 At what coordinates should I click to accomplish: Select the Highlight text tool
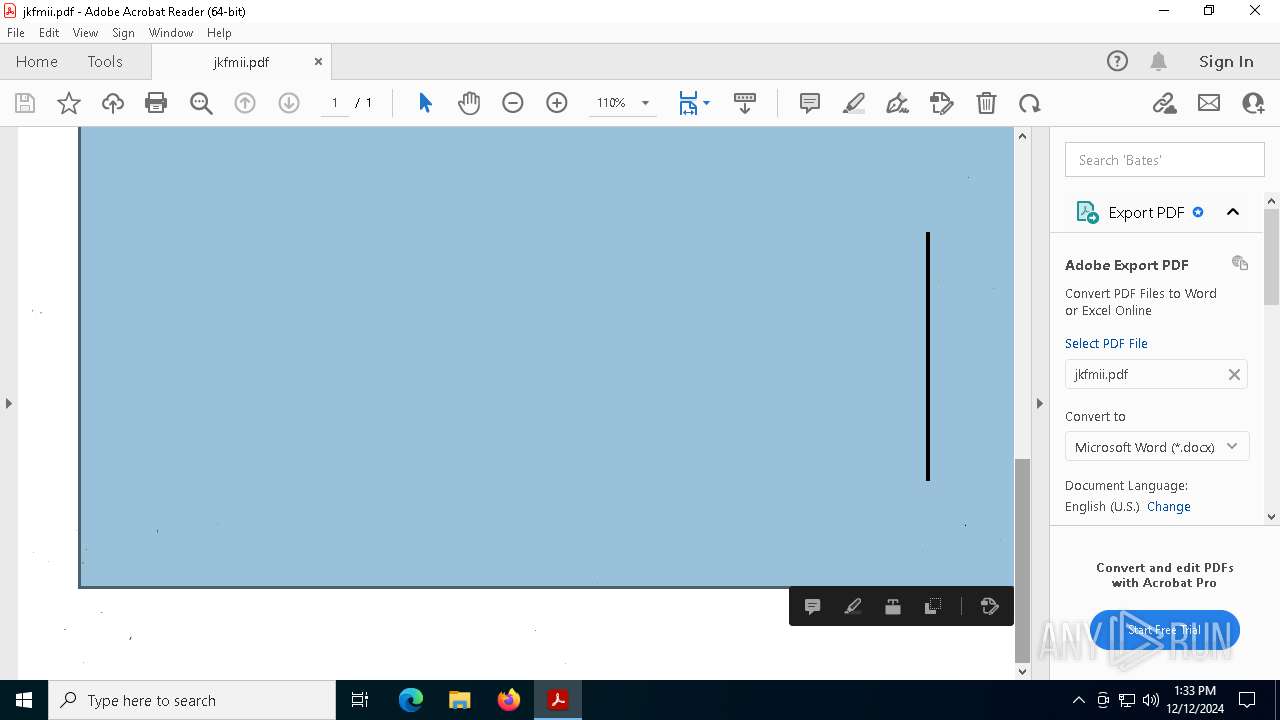pyautogui.click(x=854, y=103)
